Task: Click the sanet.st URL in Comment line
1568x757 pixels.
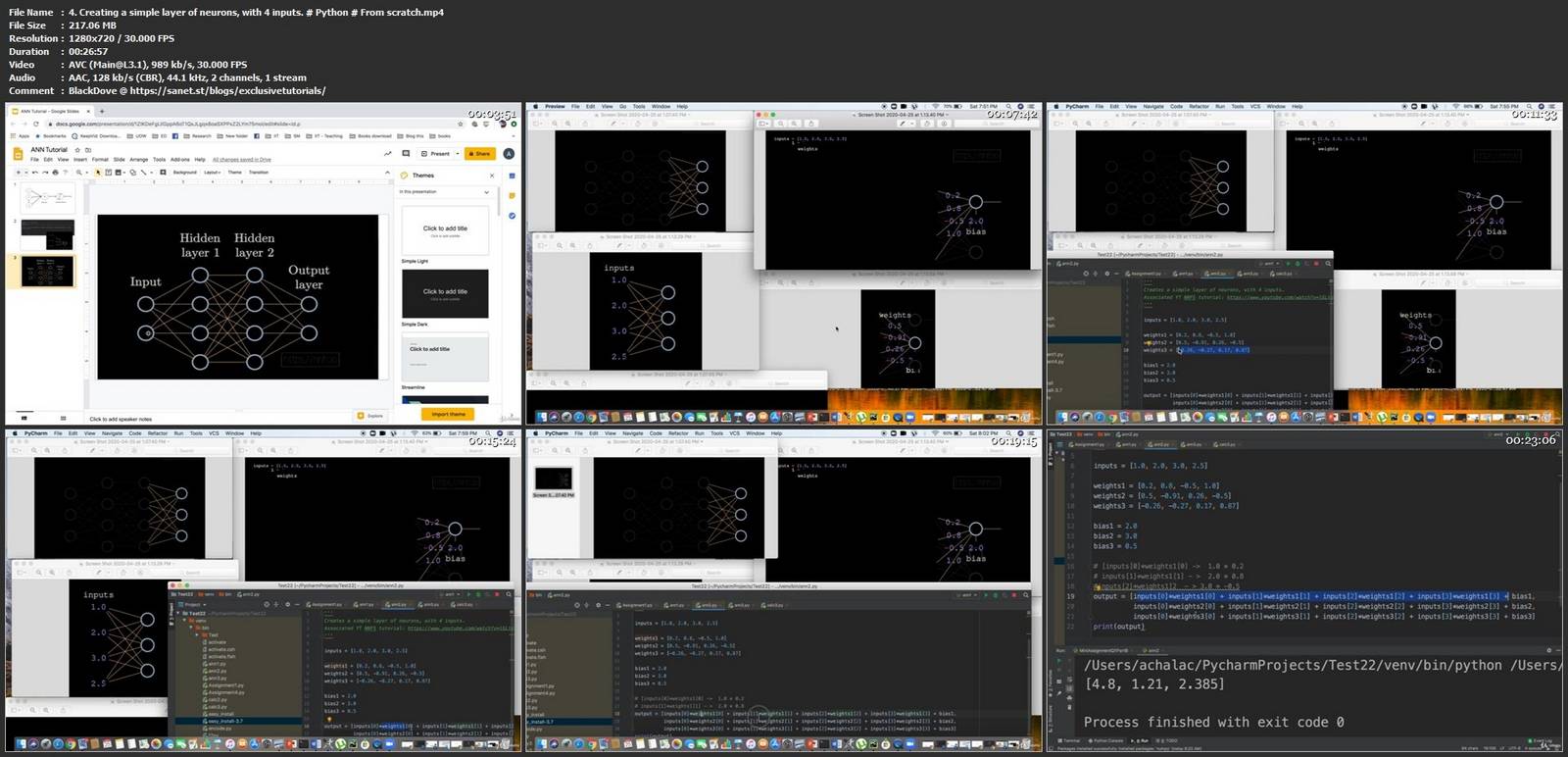Action: pyautogui.click(x=227, y=90)
